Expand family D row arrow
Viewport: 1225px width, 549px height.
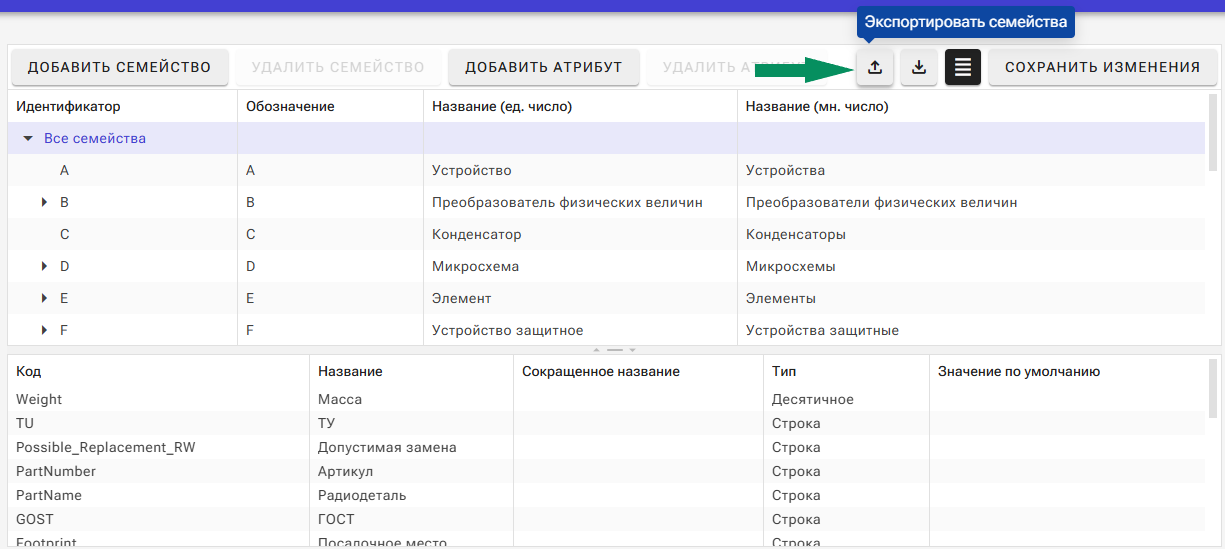pyautogui.click(x=45, y=267)
